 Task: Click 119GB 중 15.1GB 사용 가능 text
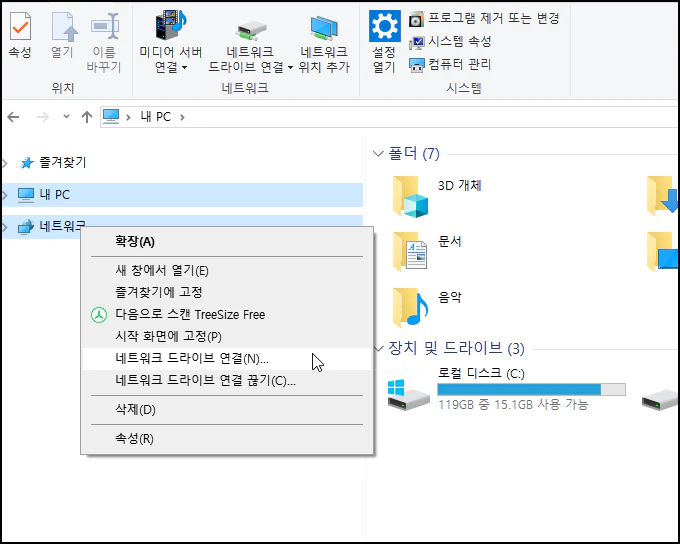click(513, 405)
